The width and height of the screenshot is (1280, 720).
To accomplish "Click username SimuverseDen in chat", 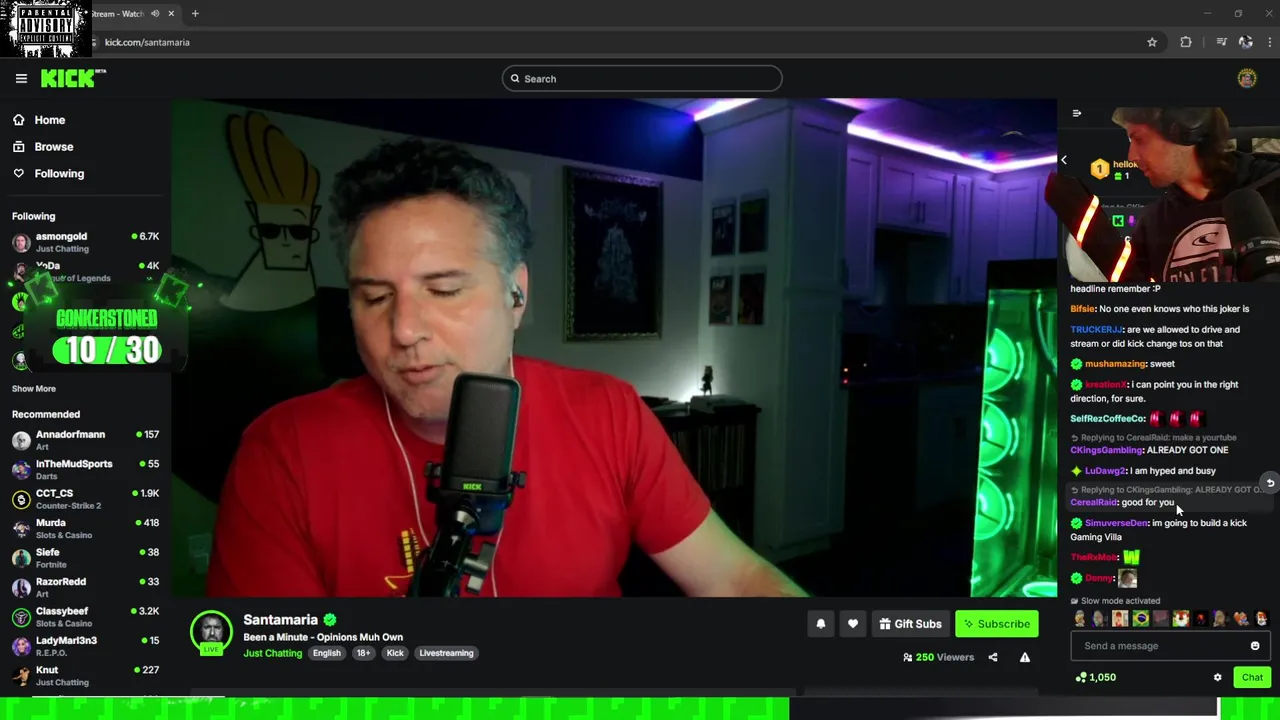I will 1117,523.
